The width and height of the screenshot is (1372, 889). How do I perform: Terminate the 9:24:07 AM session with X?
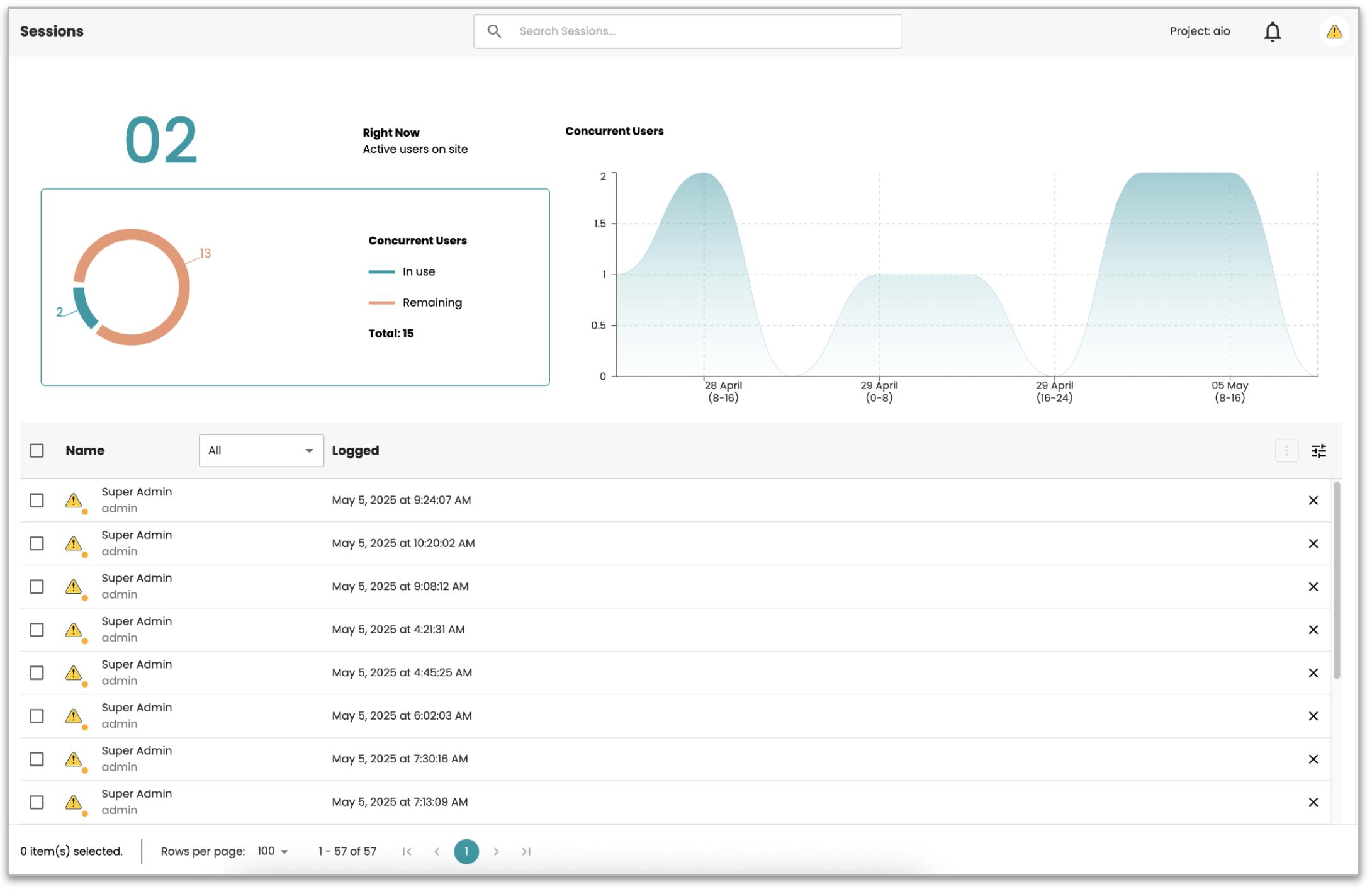(x=1313, y=501)
